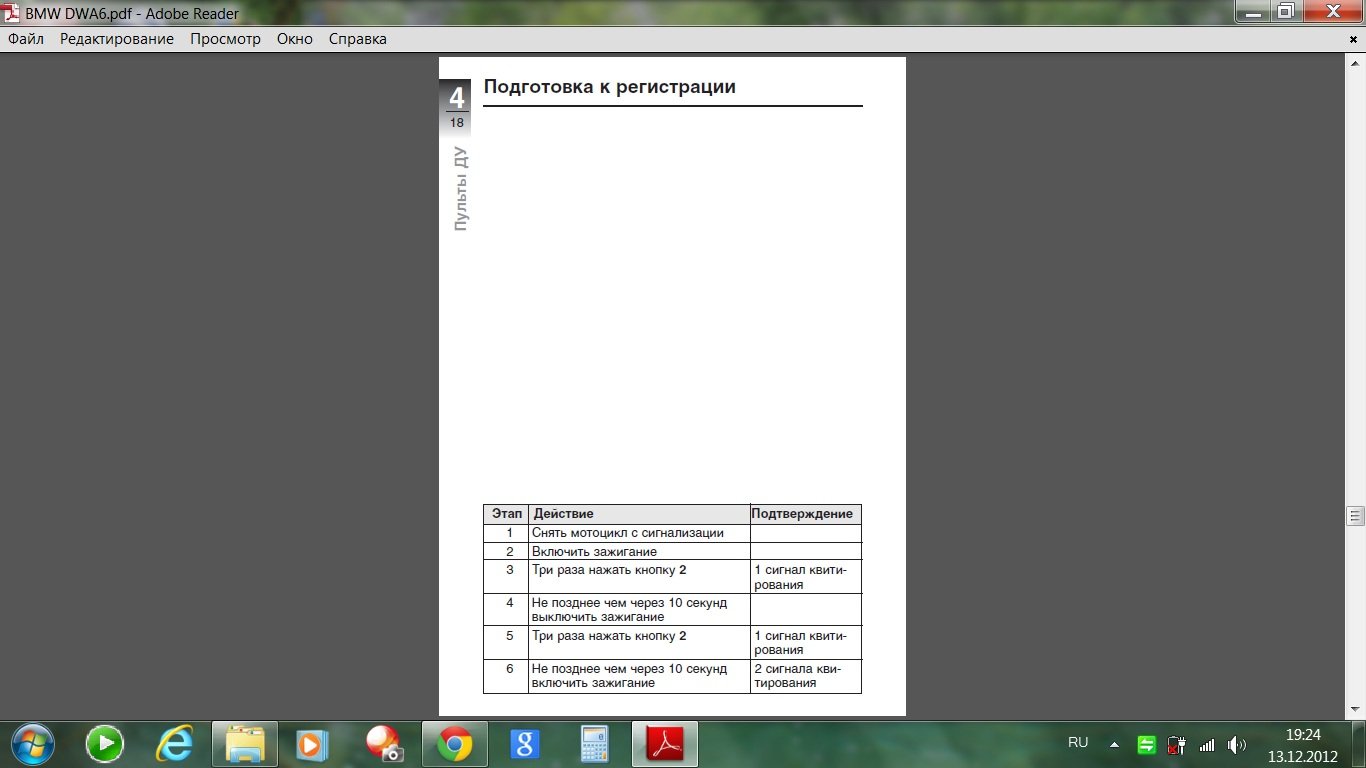
Task: Click the RU language indicator
Action: click(1078, 743)
